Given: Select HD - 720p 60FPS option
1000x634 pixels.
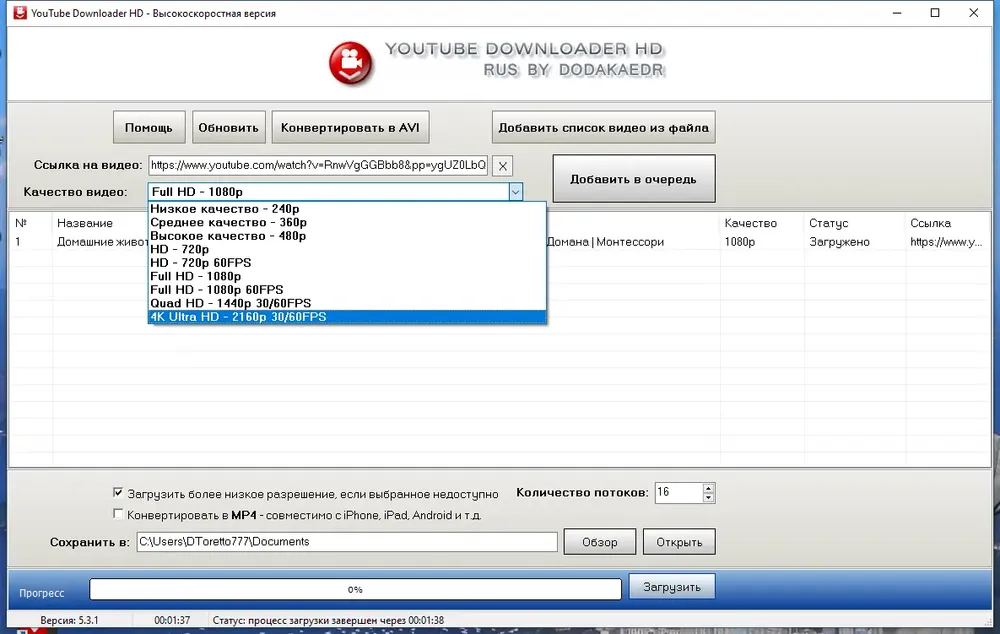Looking at the screenshot, I should pyautogui.click(x=347, y=262).
